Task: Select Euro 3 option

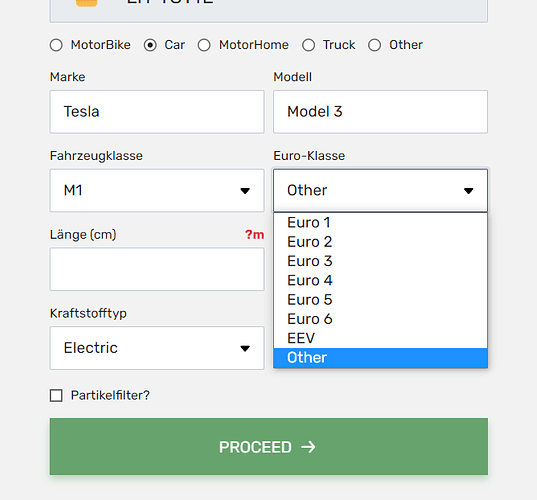Action: coord(380,261)
